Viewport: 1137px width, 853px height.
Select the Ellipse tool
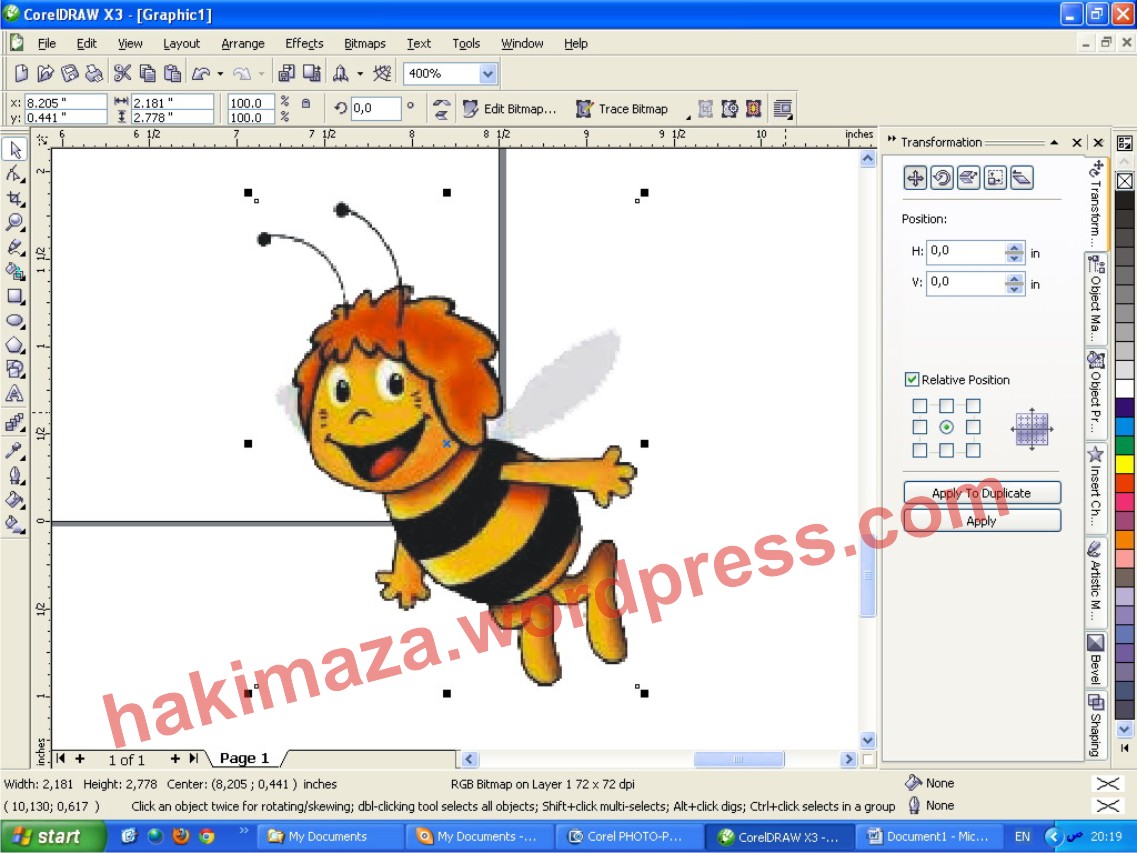pos(15,321)
